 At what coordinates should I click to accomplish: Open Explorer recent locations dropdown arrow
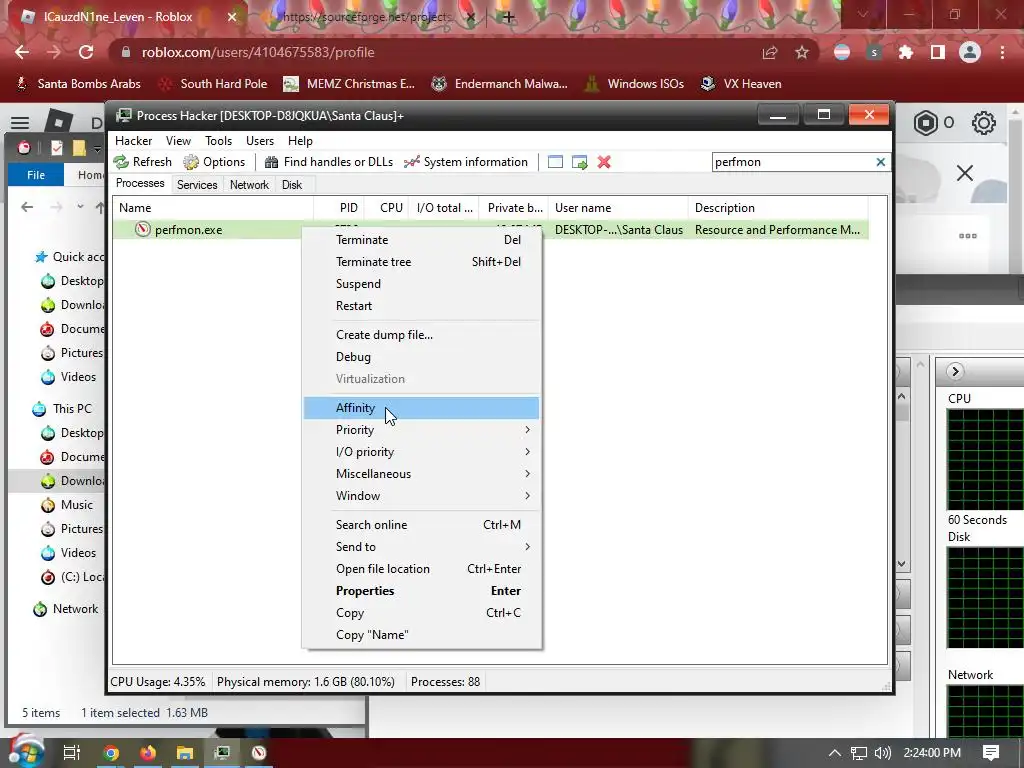(80, 207)
